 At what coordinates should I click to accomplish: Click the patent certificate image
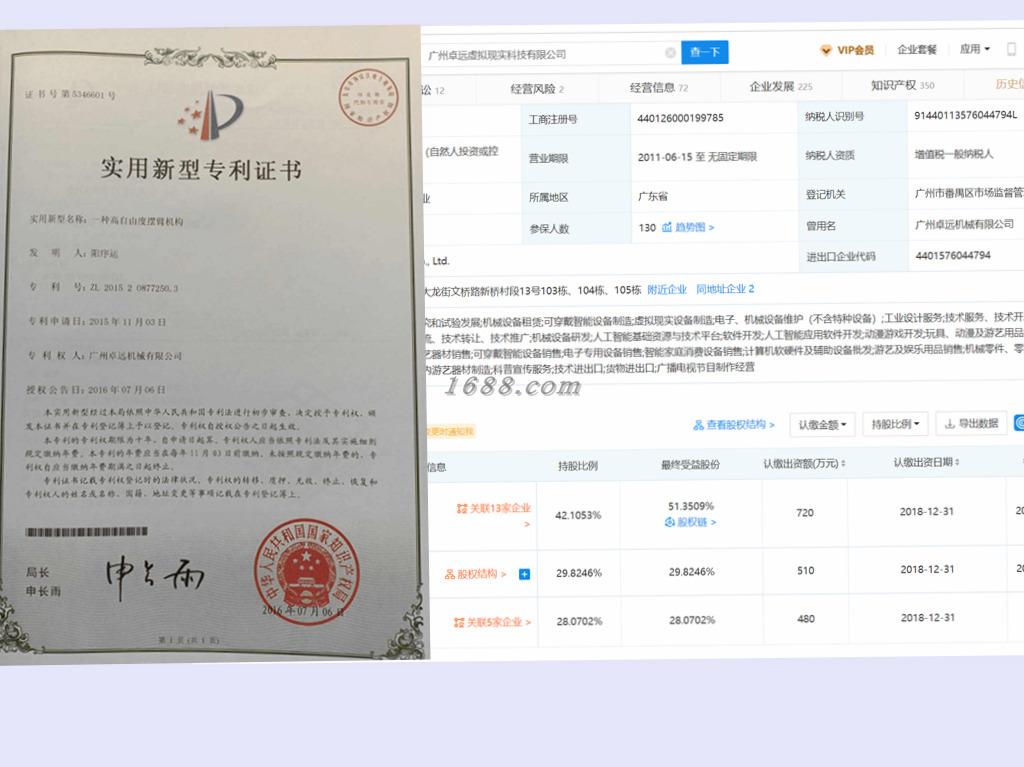pos(213,346)
